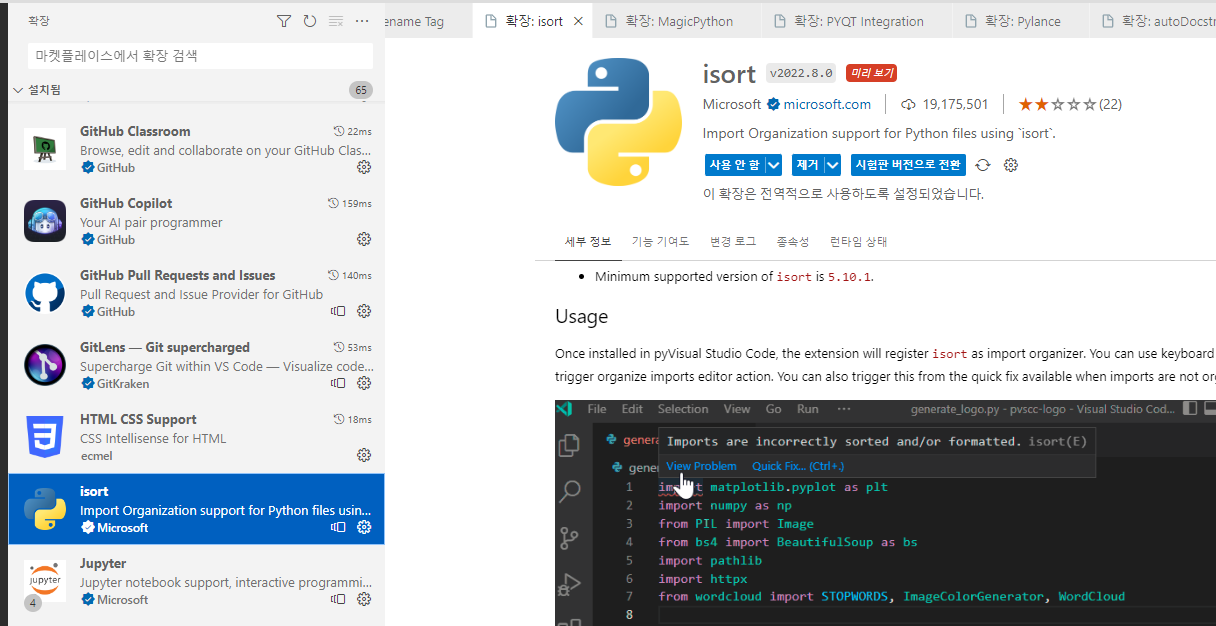Open Extensions view more actions menu
1216x626 pixels.
[362, 21]
